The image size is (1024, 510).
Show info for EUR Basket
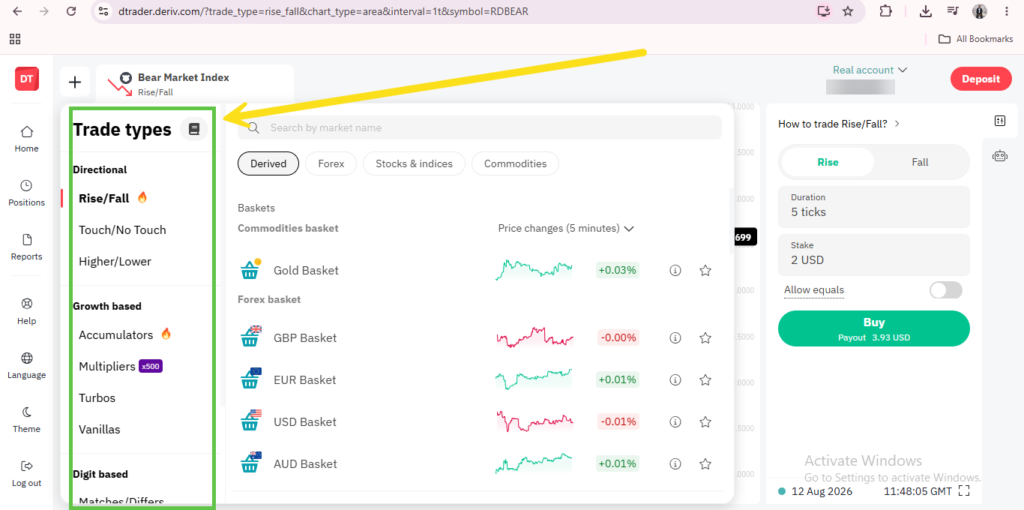[x=675, y=379]
